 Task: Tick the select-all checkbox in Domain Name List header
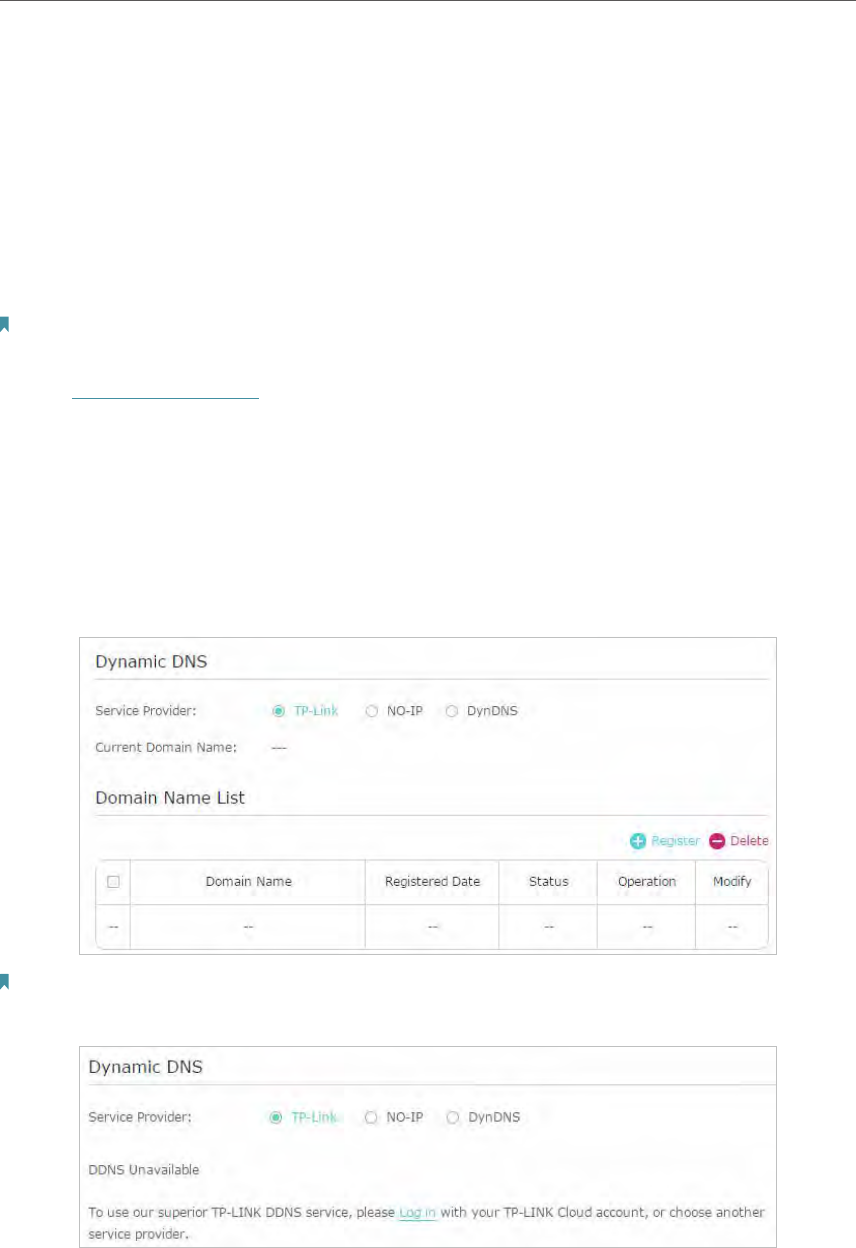tap(113, 882)
